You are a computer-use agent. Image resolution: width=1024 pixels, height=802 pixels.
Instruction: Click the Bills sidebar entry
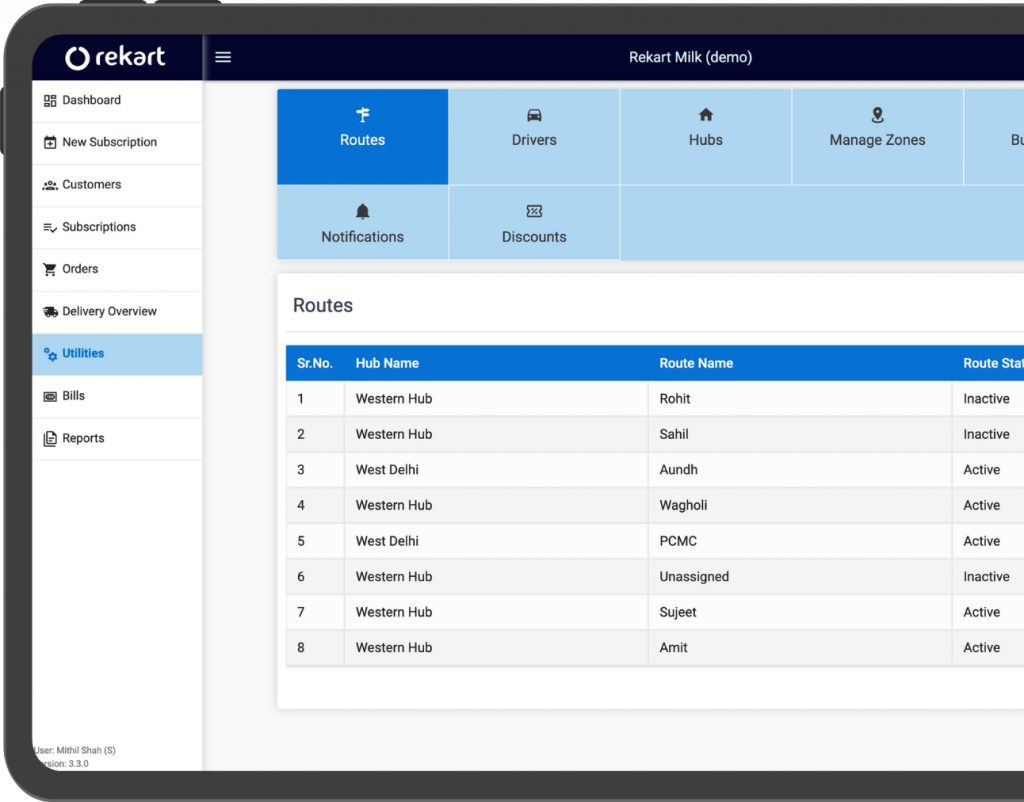tap(72, 396)
